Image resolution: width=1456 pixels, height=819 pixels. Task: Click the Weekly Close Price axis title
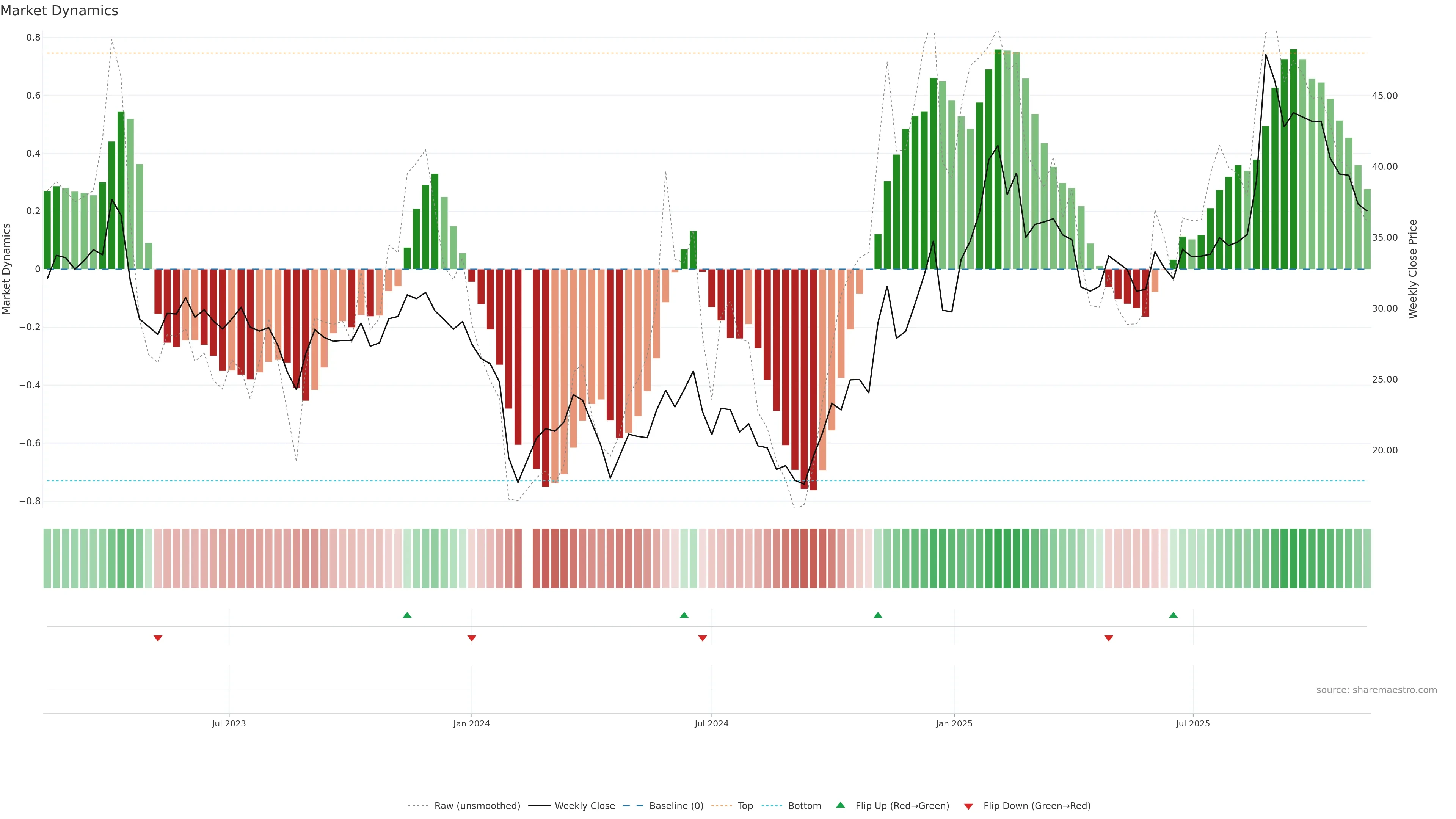(1413, 269)
